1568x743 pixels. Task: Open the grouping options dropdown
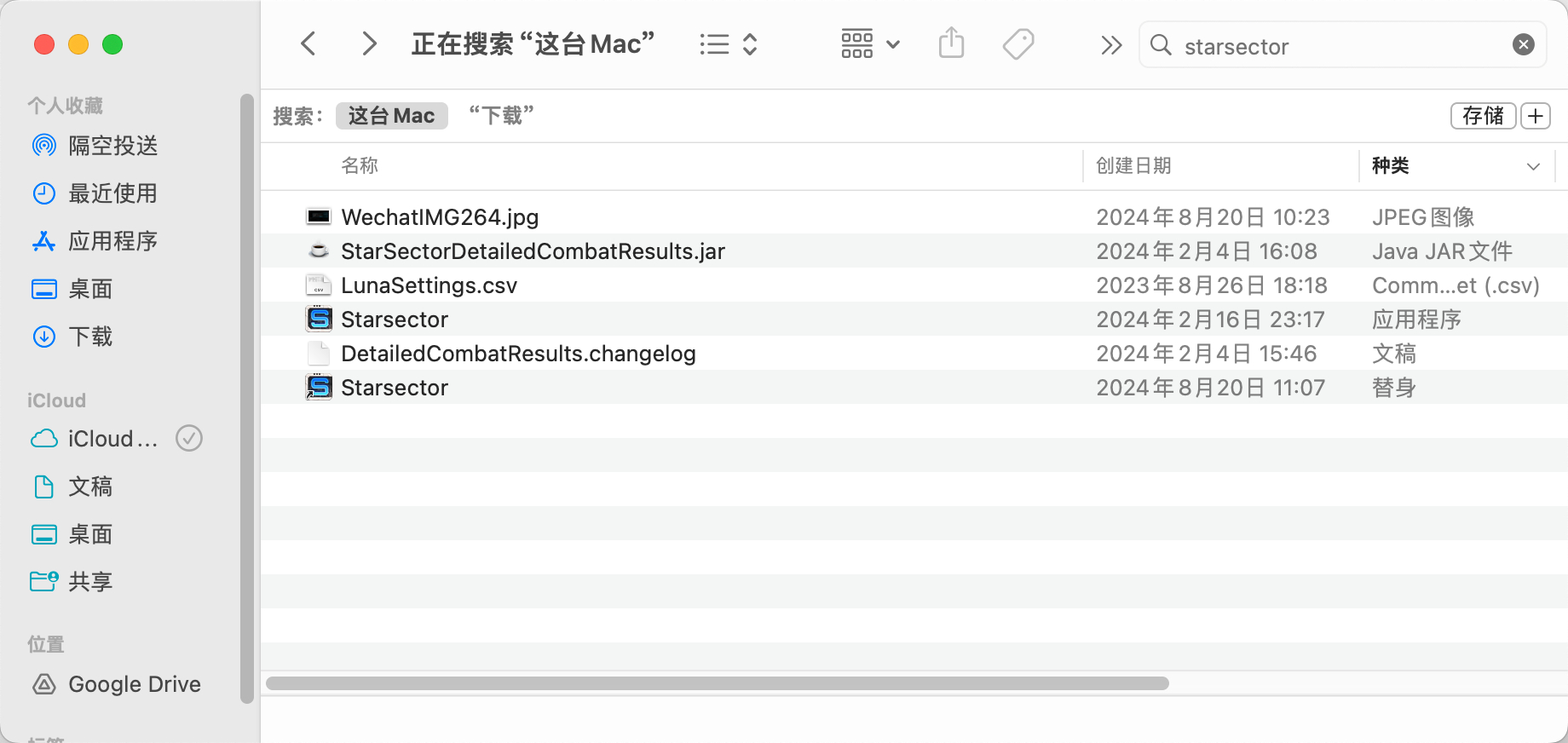click(x=869, y=43)
